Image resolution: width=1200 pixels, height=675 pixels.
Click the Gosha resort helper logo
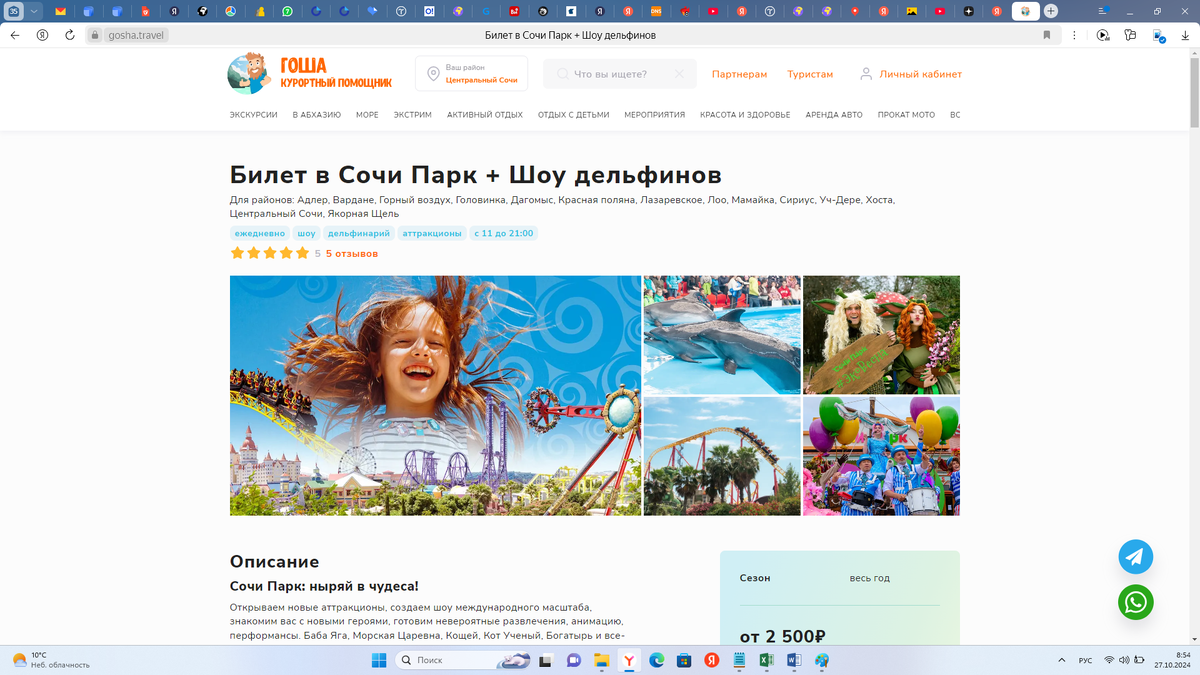(x=309, y=74)
